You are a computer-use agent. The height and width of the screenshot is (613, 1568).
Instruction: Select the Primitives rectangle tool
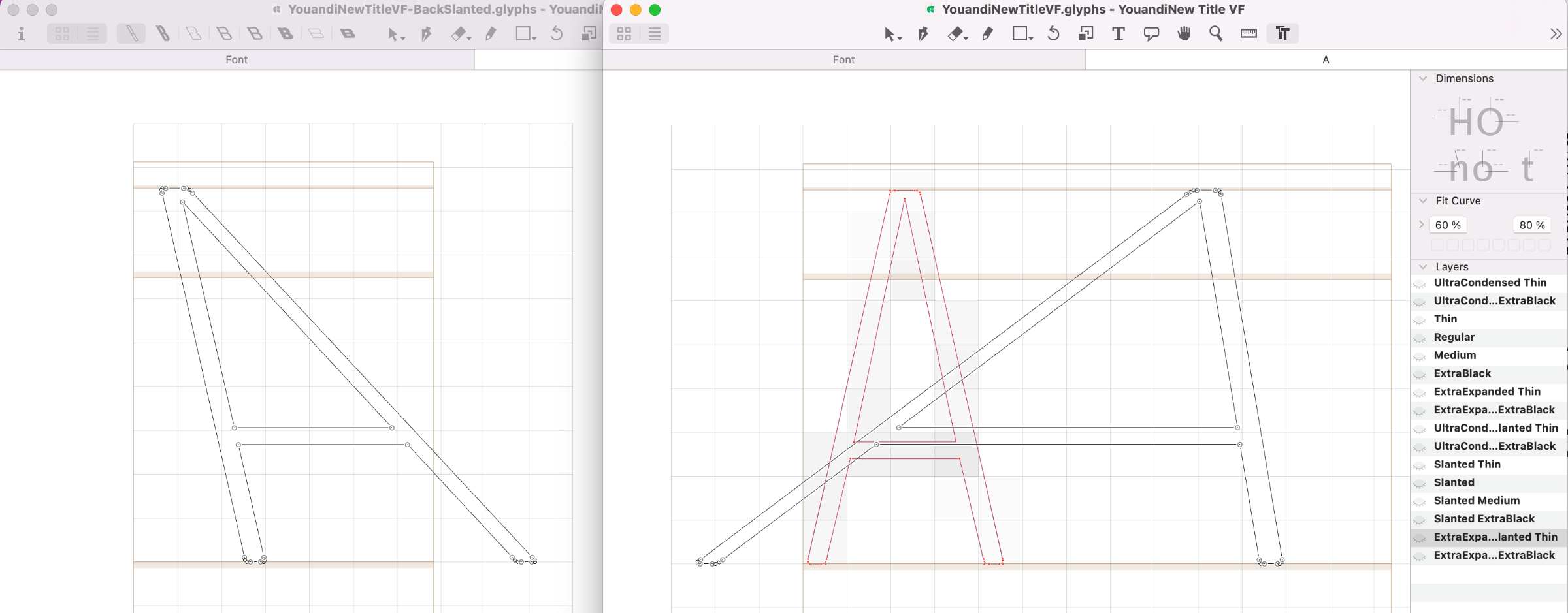tap(1020, 33)
